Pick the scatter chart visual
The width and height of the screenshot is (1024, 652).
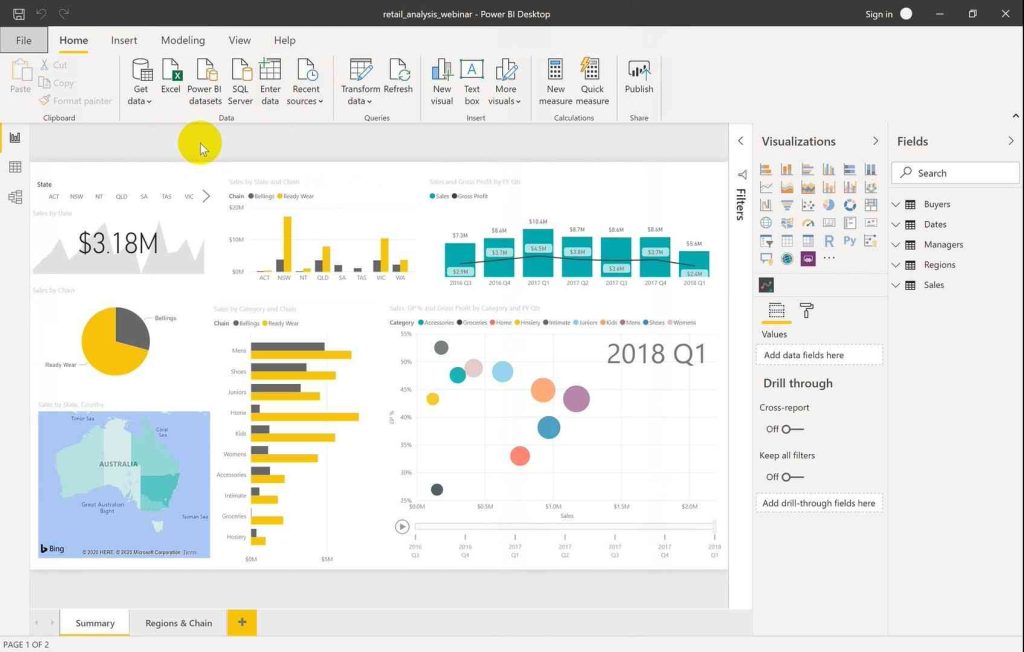808,205
